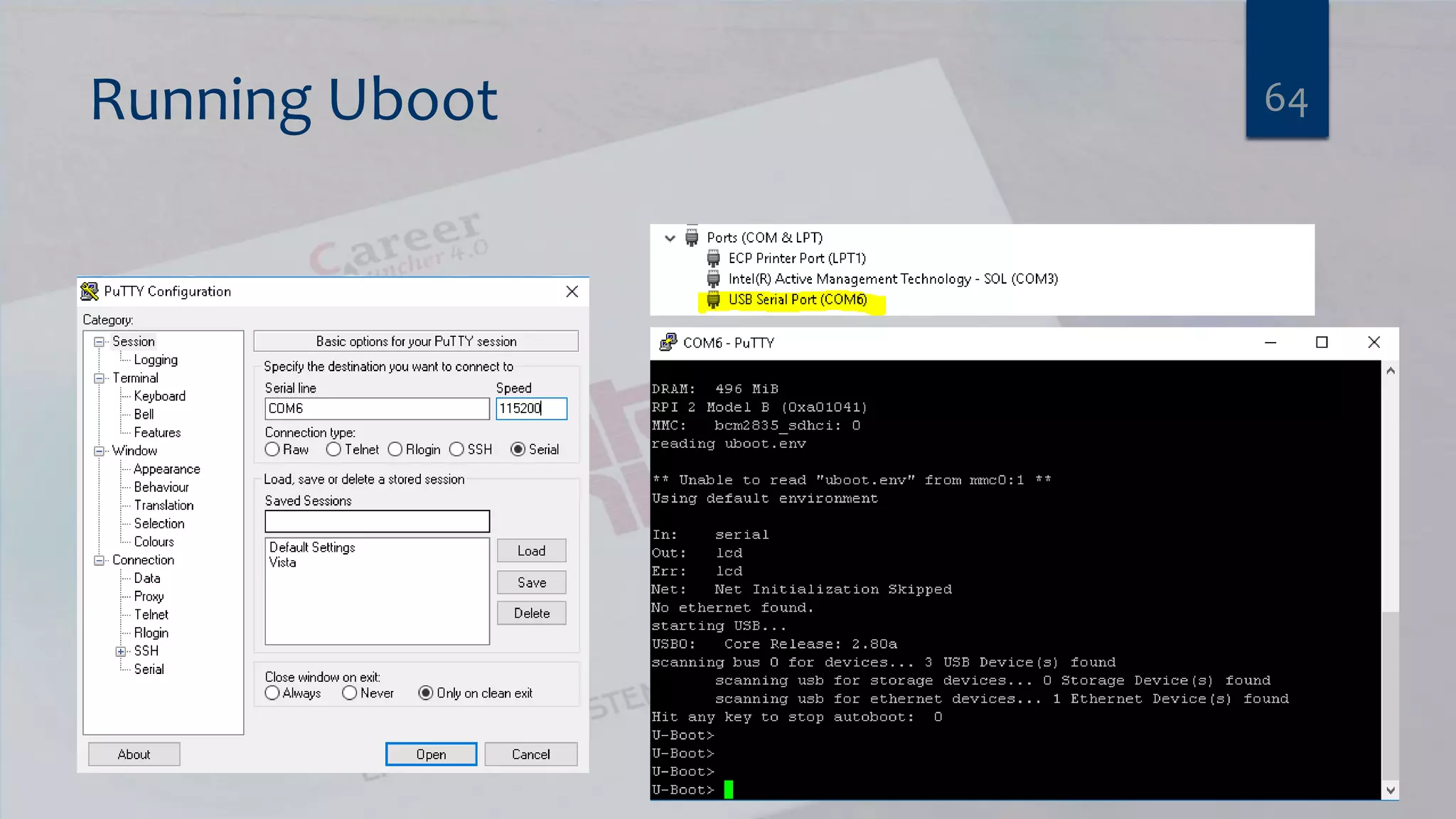Click the Cancel button
The width and height of the screenshot is (1456, 819).
[531, 754]
